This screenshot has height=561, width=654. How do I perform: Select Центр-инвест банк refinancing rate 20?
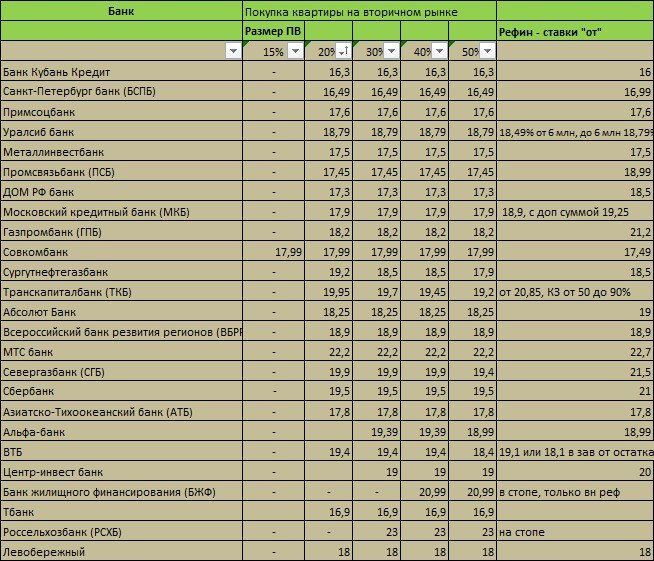(575, 472)
